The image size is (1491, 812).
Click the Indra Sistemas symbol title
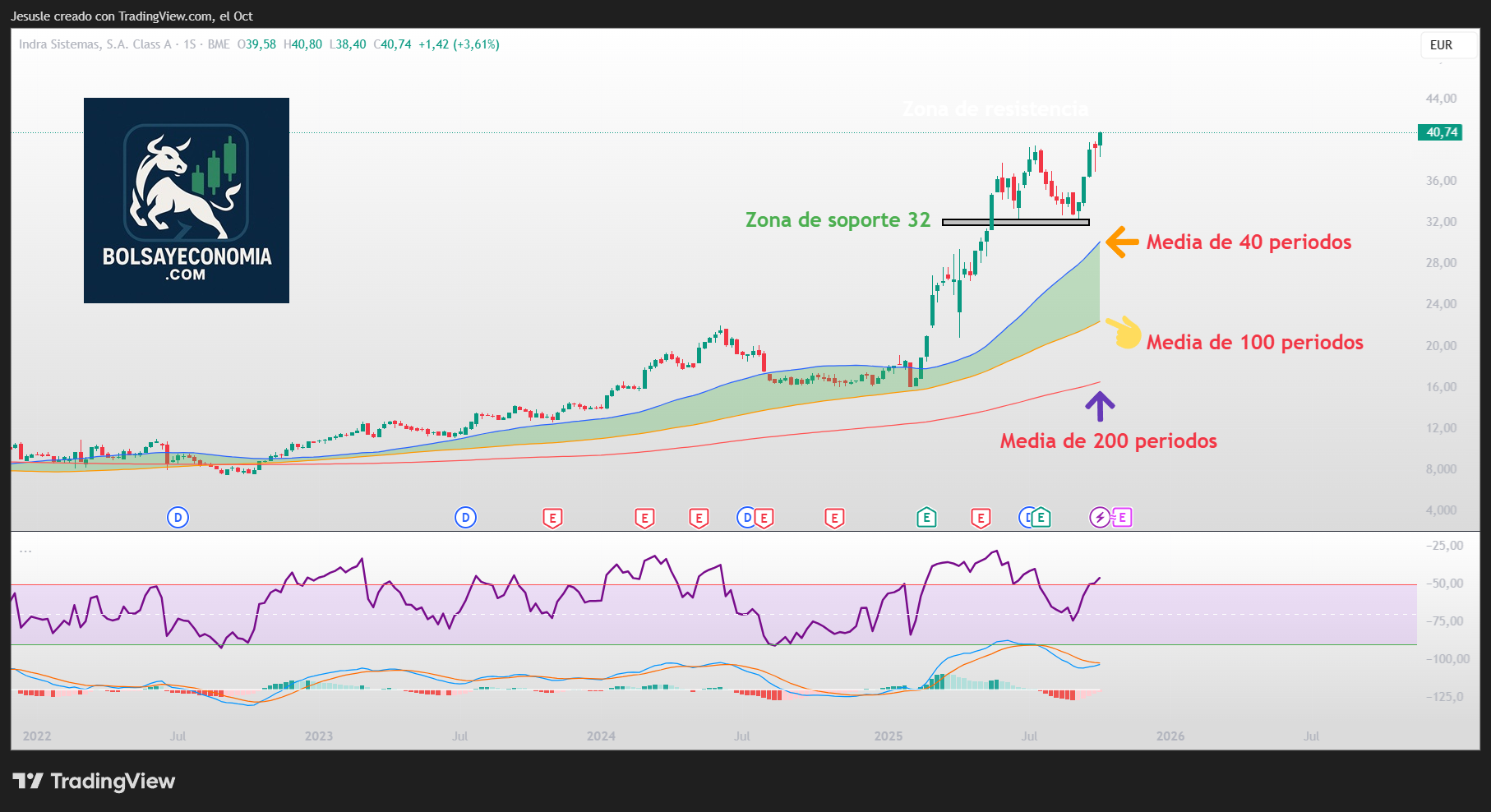click(95, 44)
